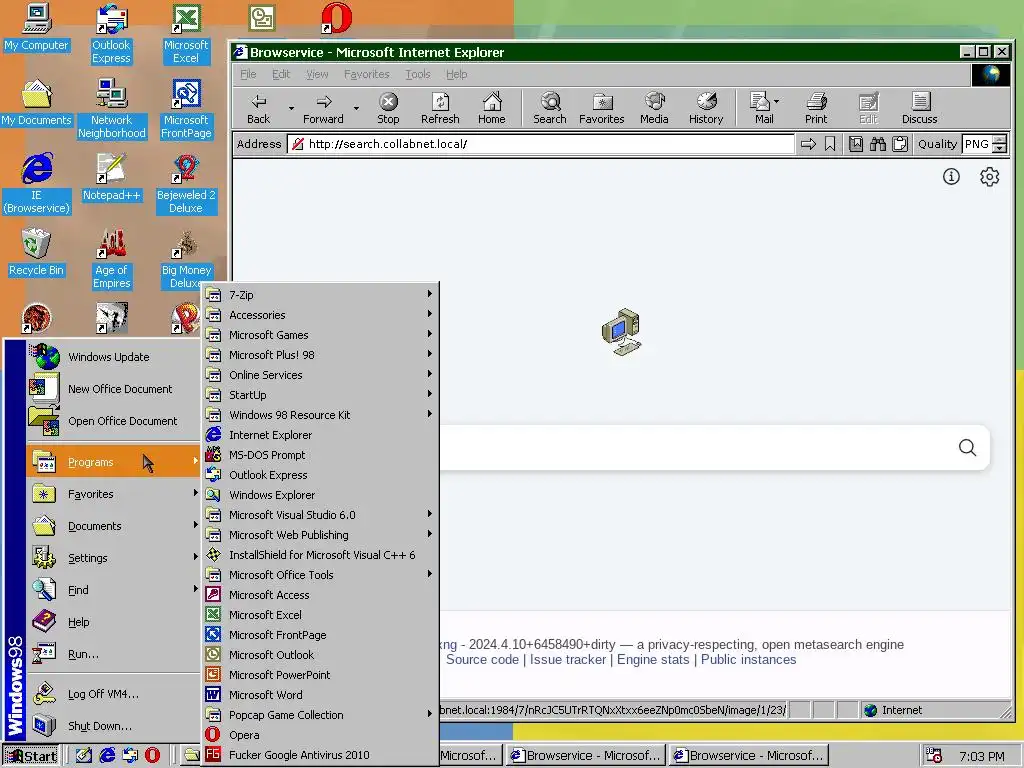Click the Mail toolbar icon

point(760,108)
